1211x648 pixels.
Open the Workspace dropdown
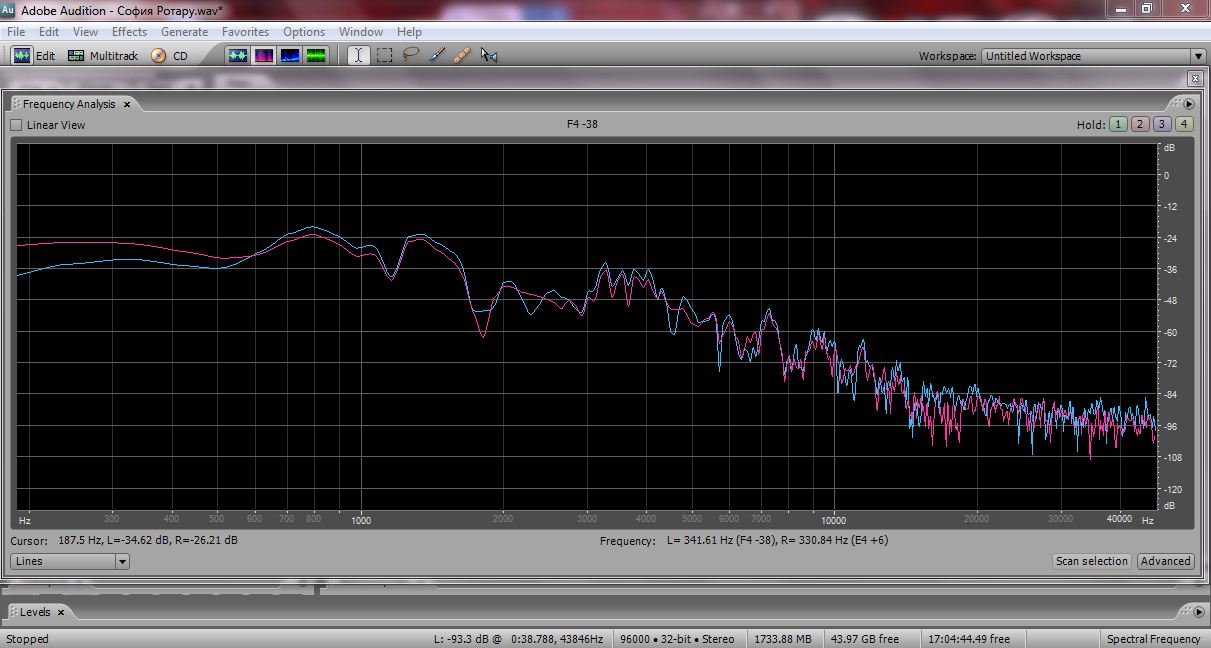click(x=1197, y=56)
